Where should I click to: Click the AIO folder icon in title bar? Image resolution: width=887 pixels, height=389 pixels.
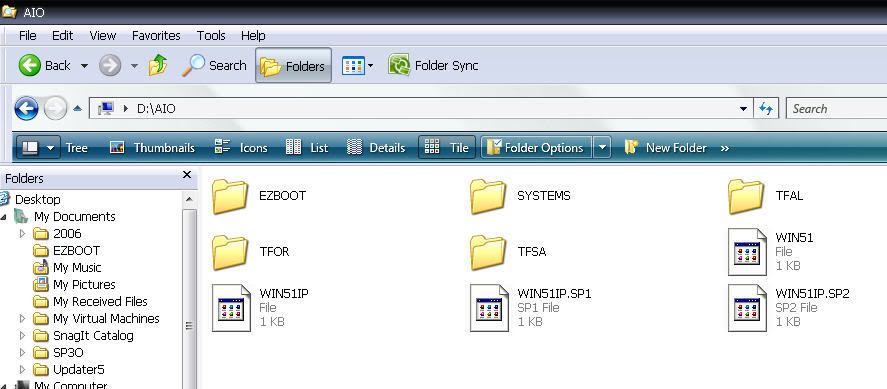[8, 12]
